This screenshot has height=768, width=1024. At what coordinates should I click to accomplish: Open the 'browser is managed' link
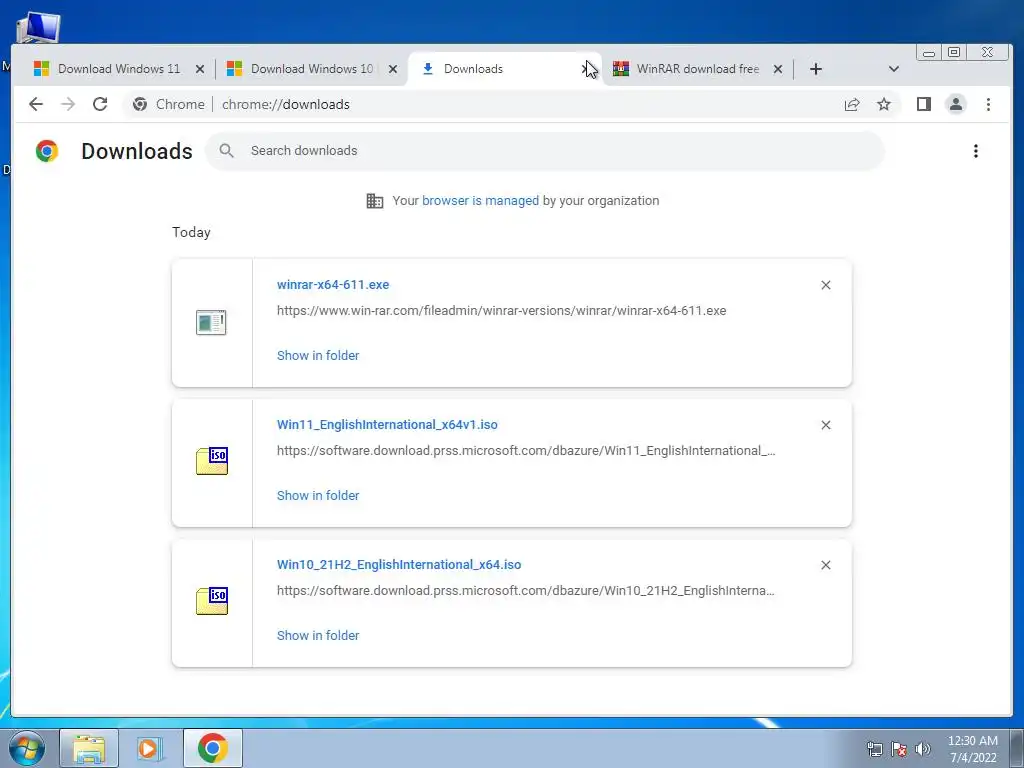click(481, 200)
